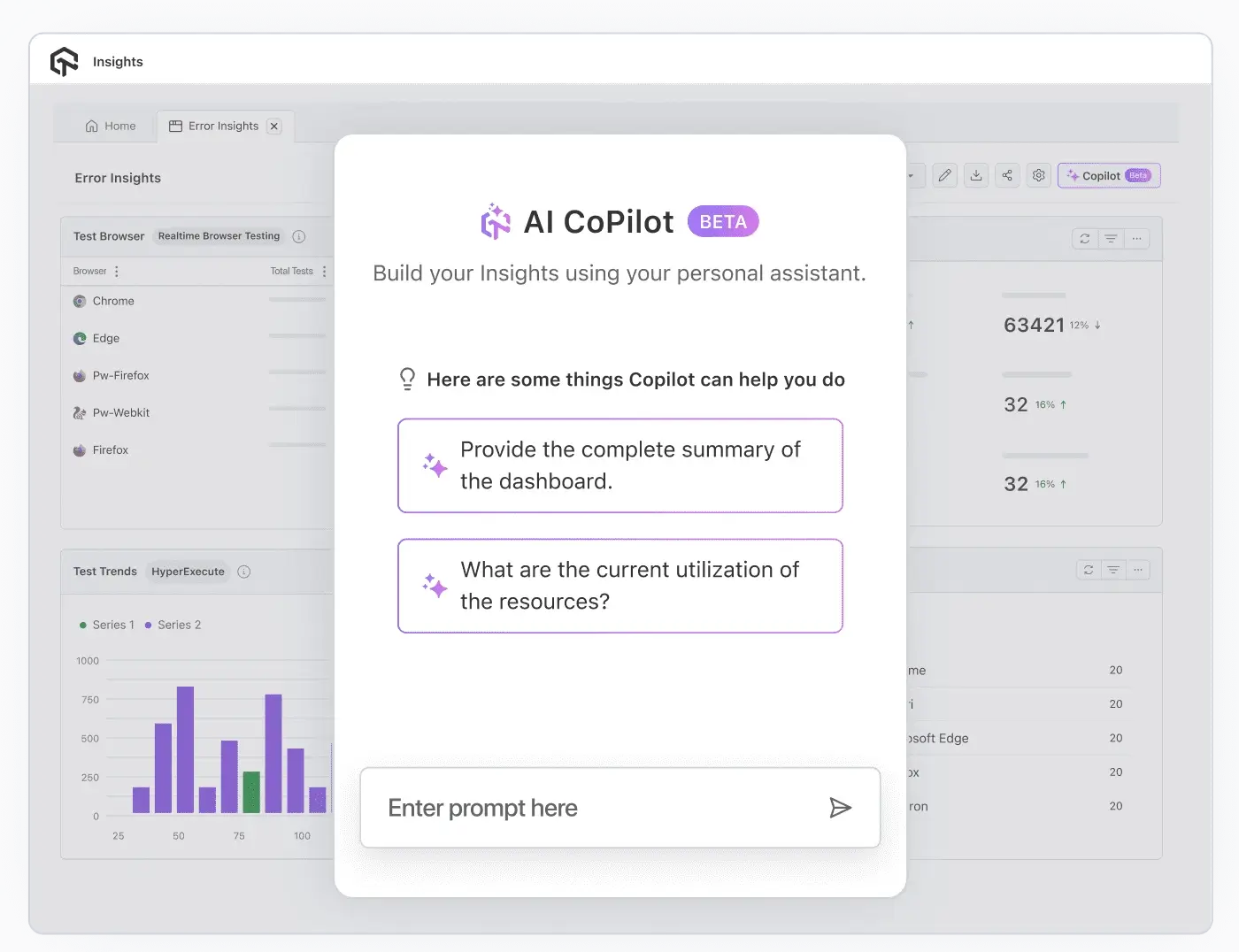Download the dashboard using the download icon
Image resolution: width=1239 pixels, height=952 pixels.
[x=975, y=175]
